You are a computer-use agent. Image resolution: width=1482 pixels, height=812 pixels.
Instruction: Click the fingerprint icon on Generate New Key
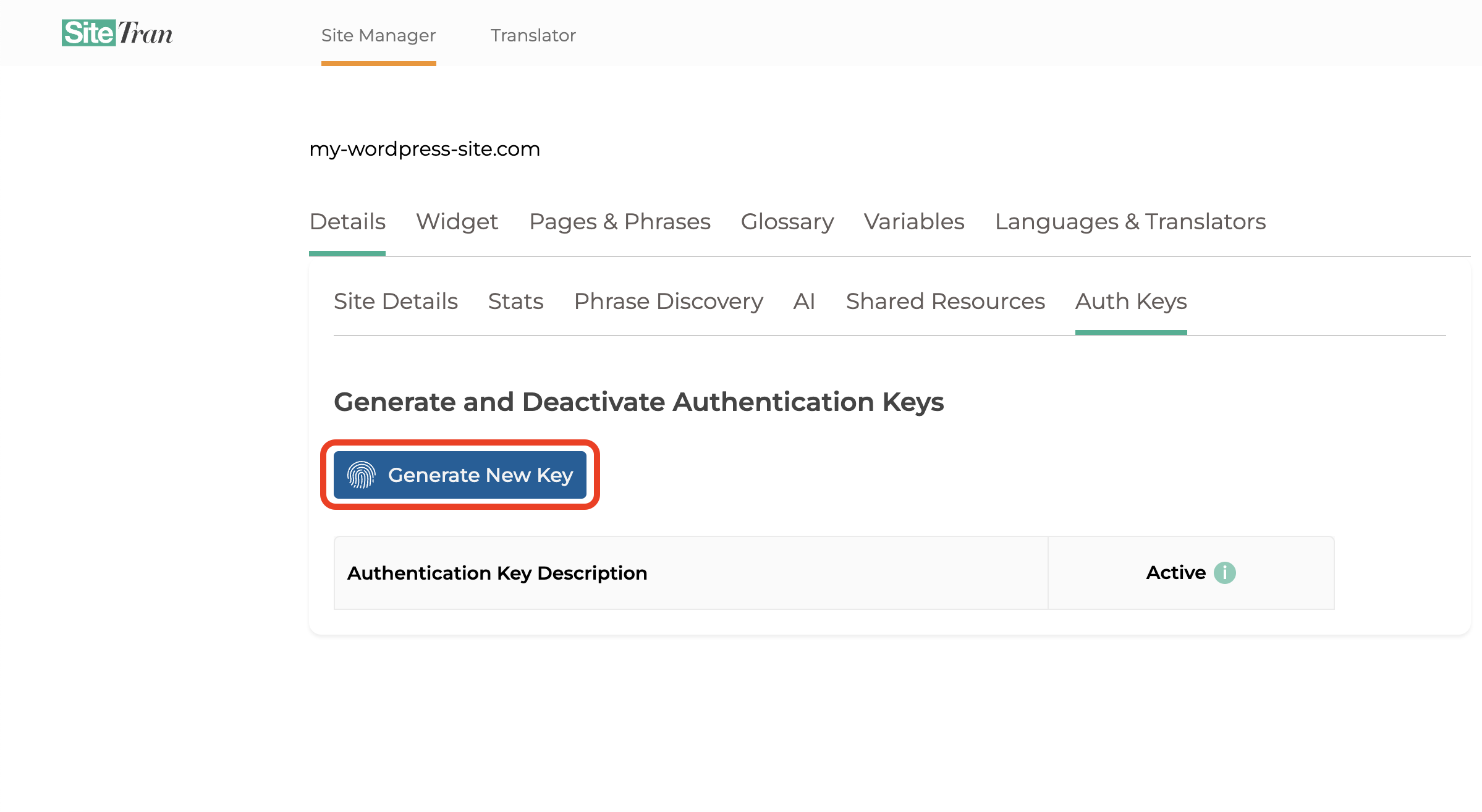[362, 475]
